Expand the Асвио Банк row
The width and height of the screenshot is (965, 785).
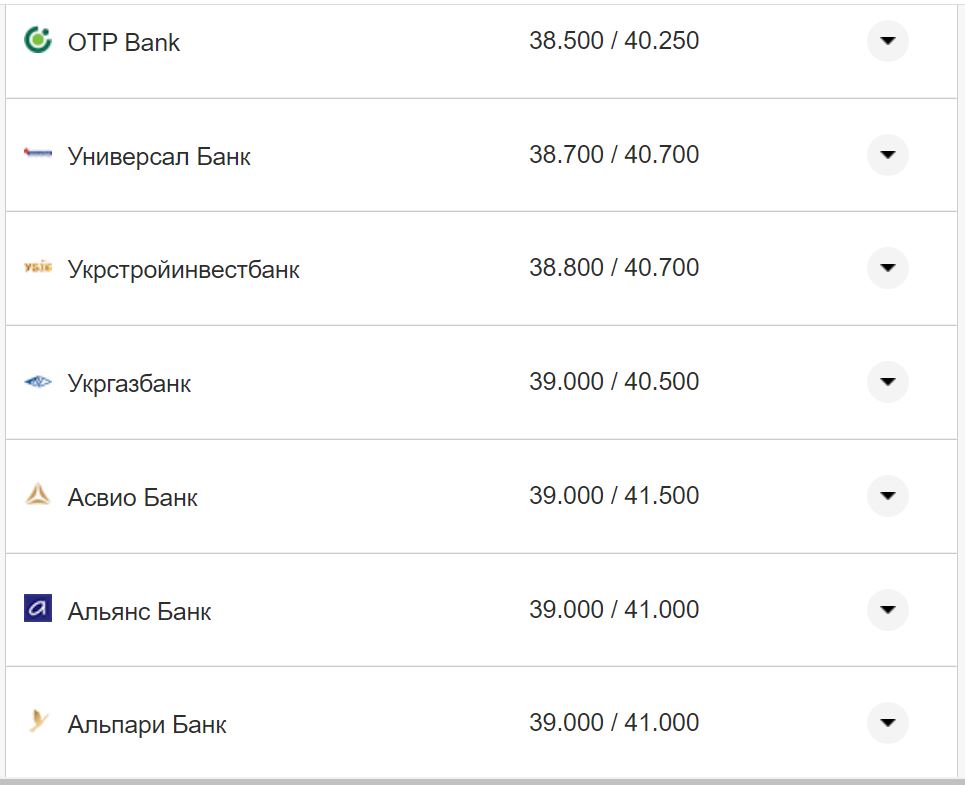[887, 496]
